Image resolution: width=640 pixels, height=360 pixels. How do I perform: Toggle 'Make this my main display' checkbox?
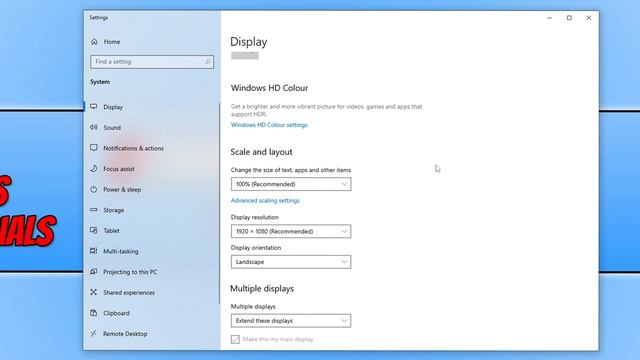(235, 339)
